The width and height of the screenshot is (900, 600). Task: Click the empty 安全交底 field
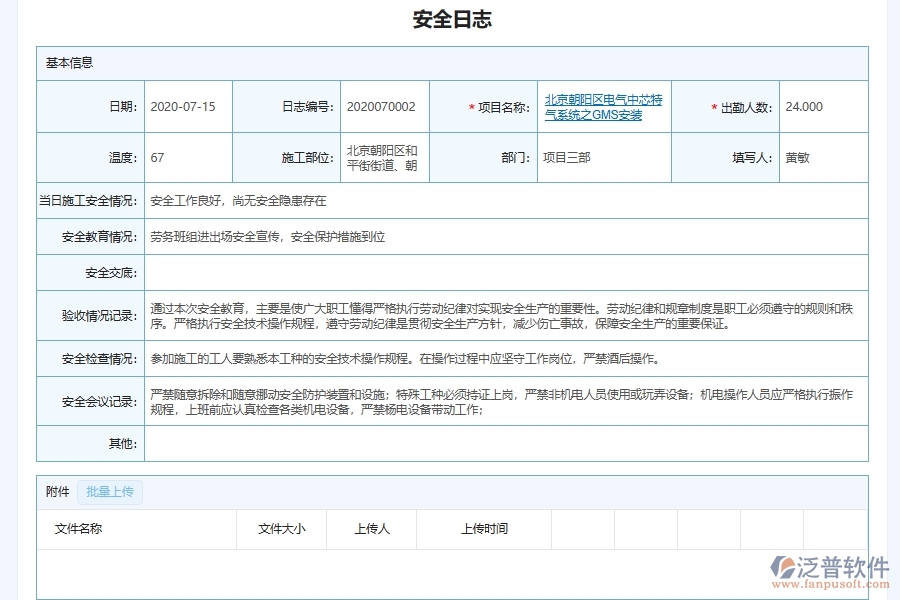pyautogui.click(x=500, y=272)
